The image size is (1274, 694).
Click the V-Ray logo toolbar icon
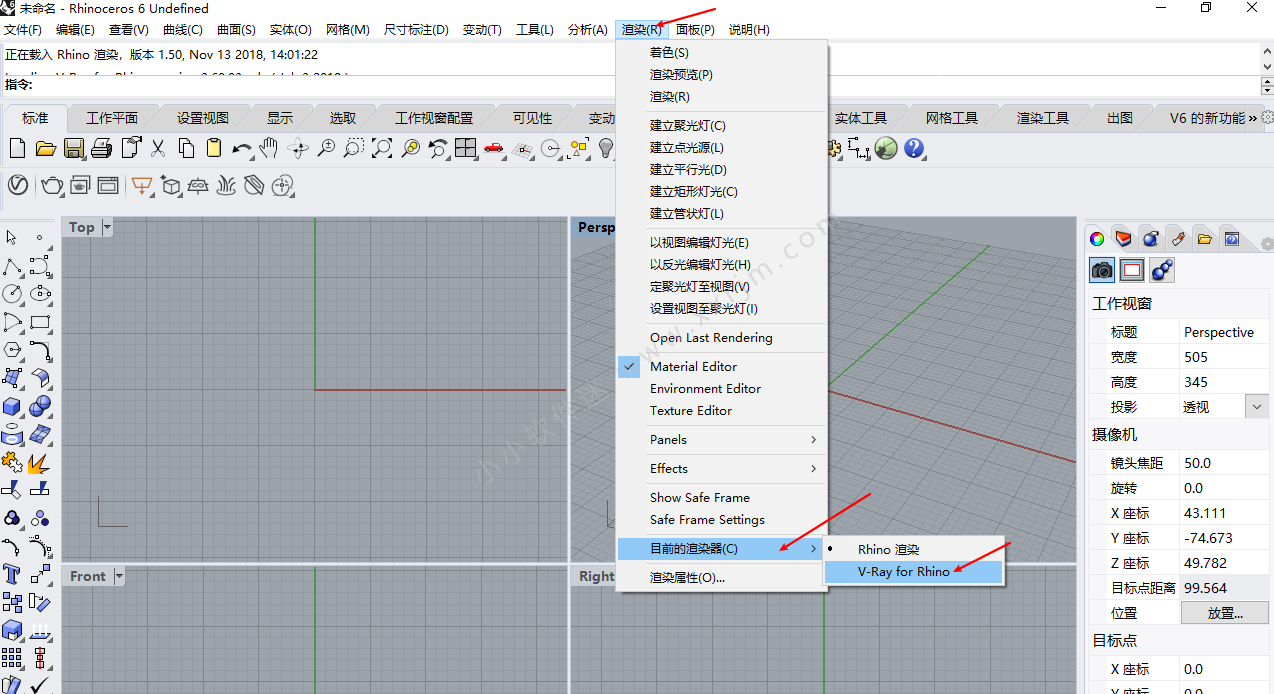pyautogui.click(x=18, y=185)
